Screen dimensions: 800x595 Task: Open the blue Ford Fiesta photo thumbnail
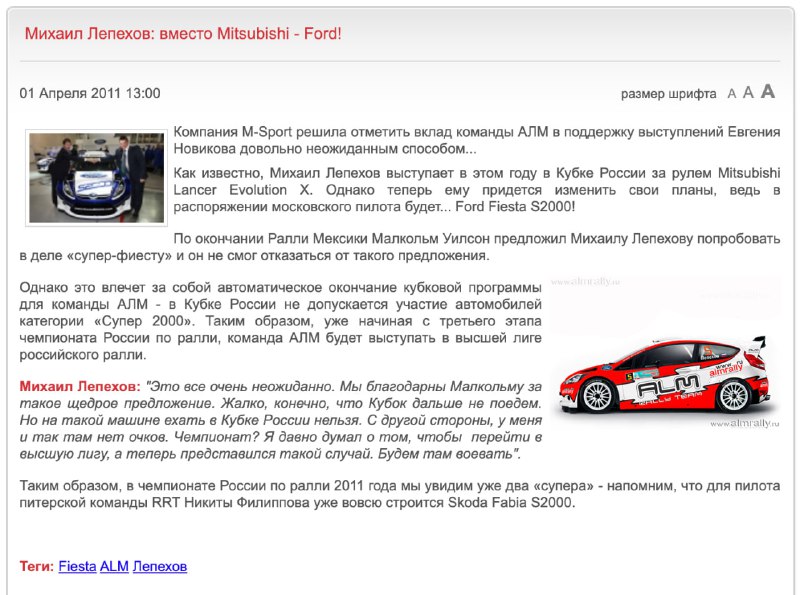tap(96, 178)
